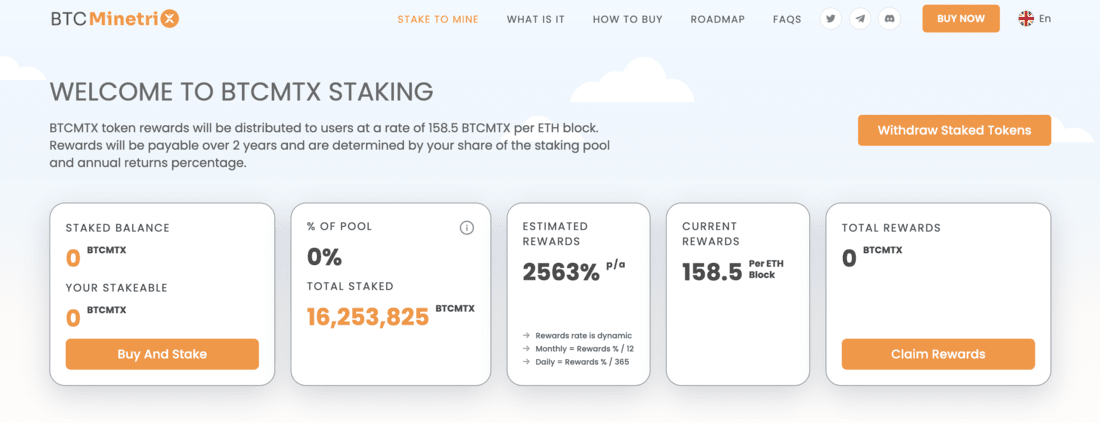Open the Telegram social icon

coord(860,19)
